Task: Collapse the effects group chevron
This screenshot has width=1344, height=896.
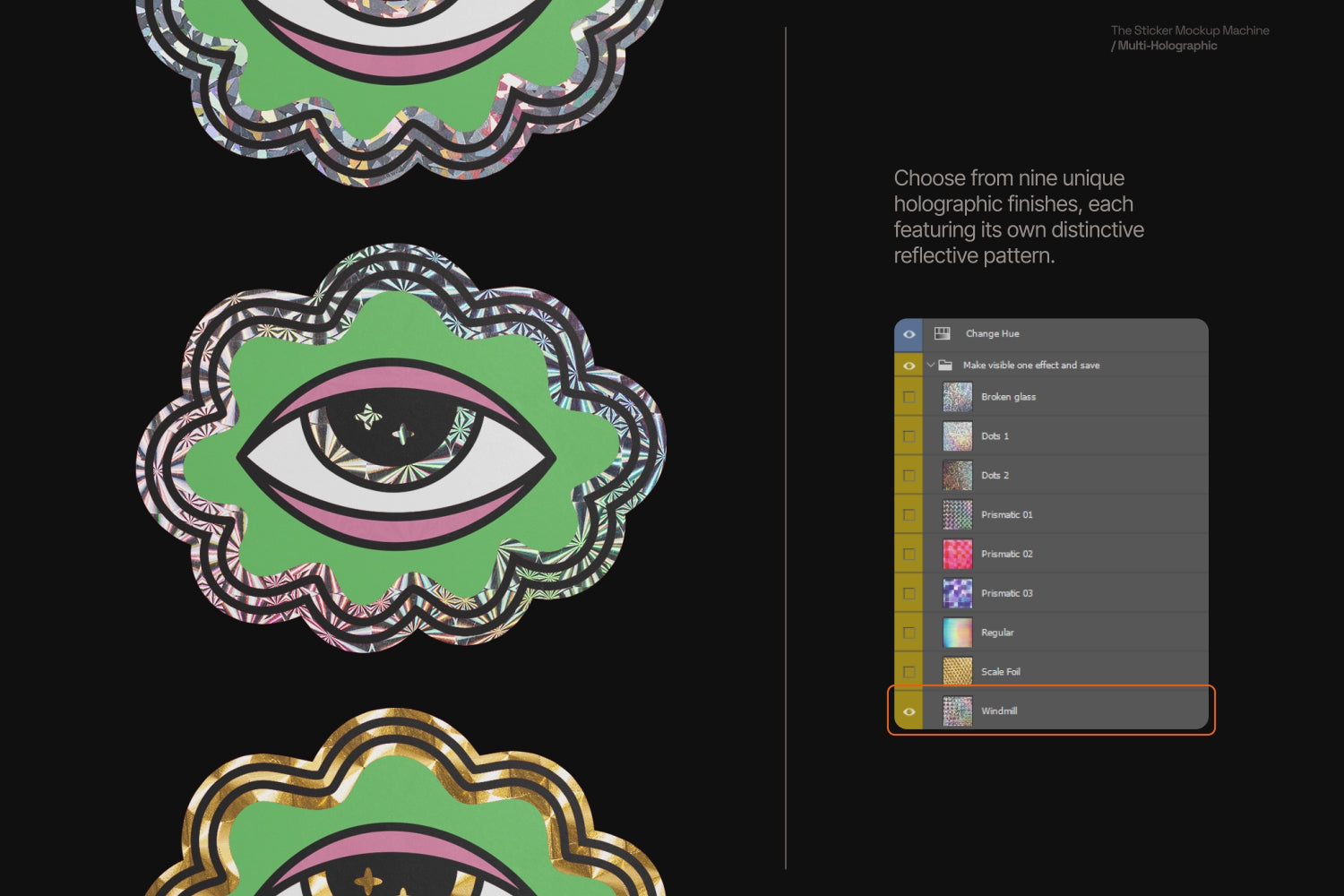Action: pyautogui.click(x=931, y=366)
